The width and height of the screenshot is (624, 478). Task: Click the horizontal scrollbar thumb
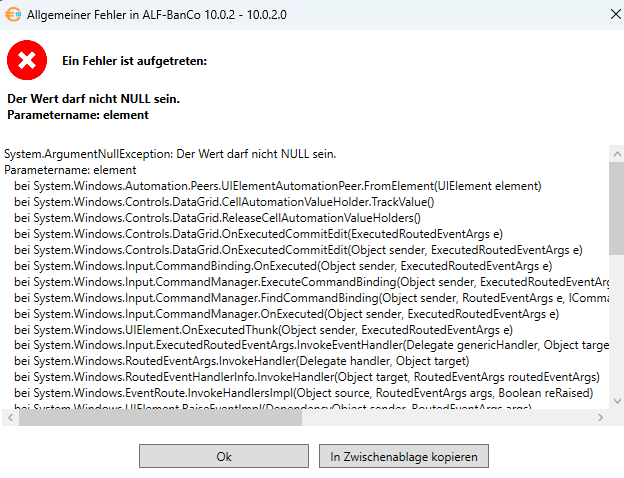pos(160,418)
